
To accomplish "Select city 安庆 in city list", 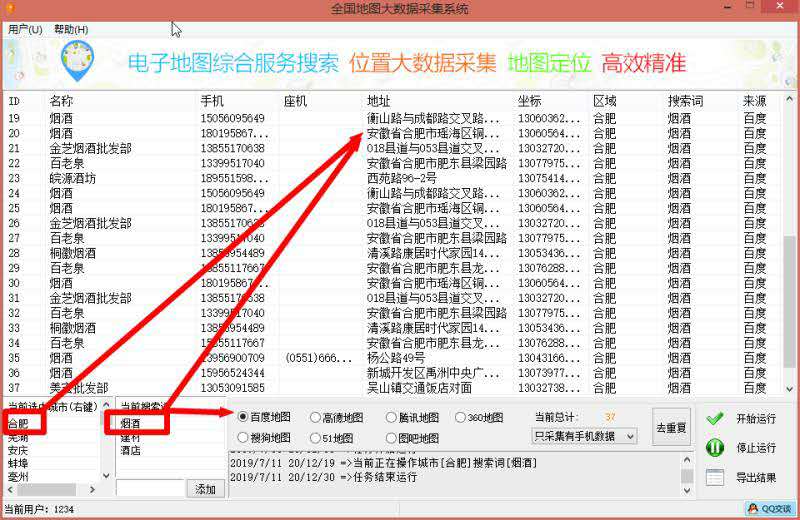I will pyautogui.click(x=18, y=450).
